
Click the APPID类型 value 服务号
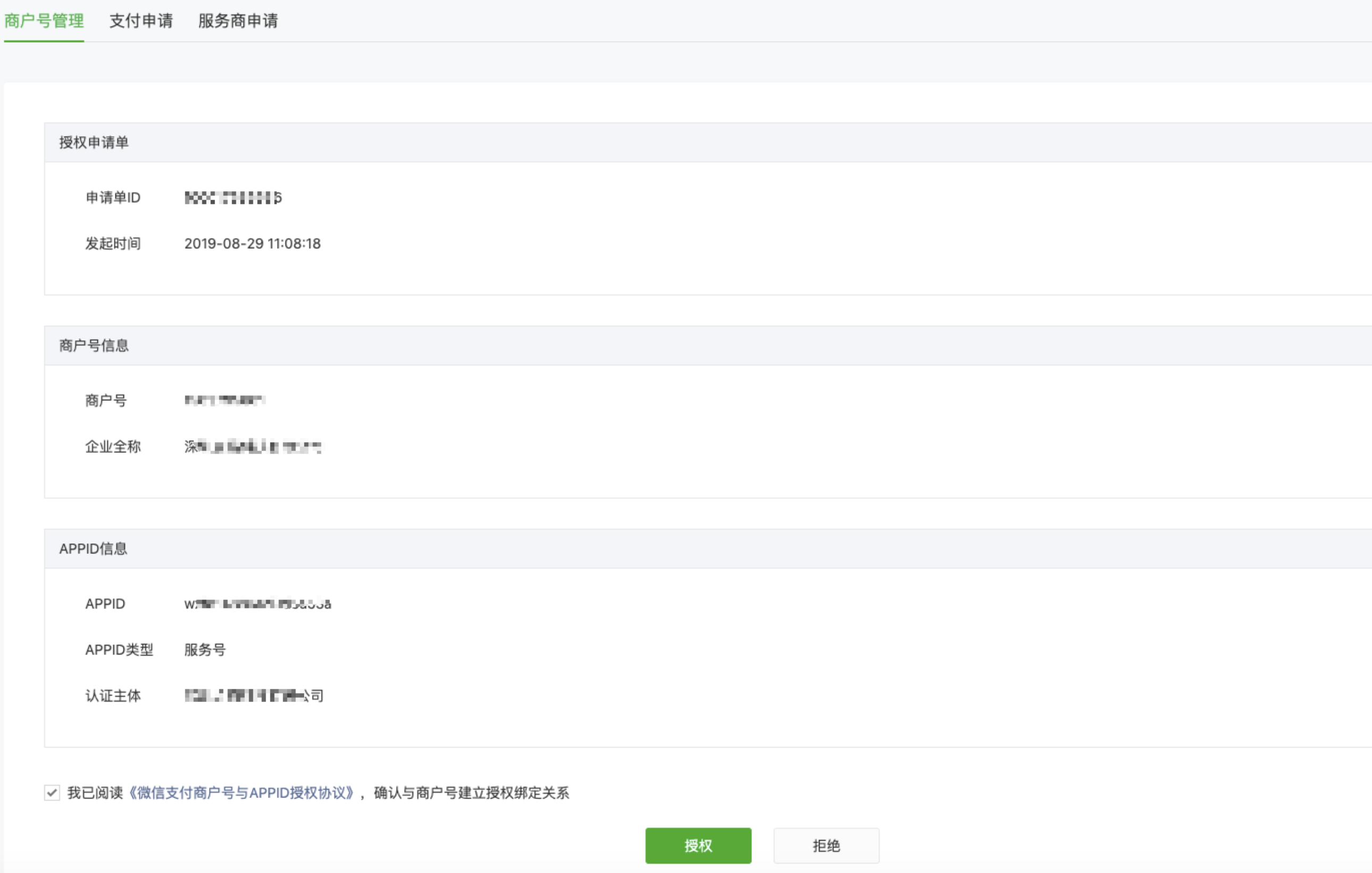pyautogui.click(x=204, y=649)
